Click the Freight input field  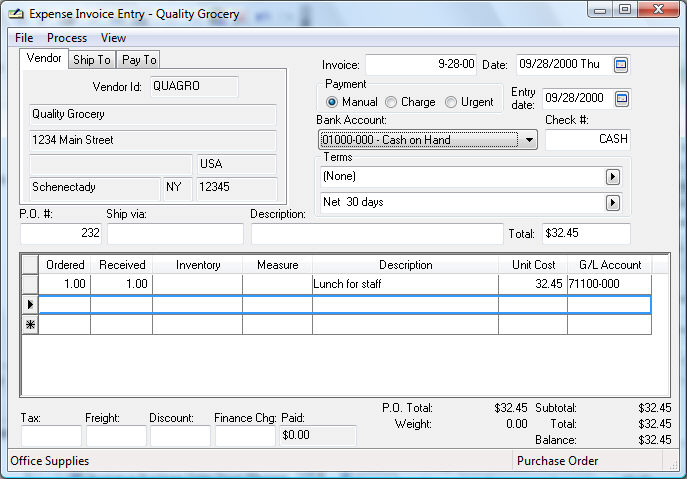point(116,436)
